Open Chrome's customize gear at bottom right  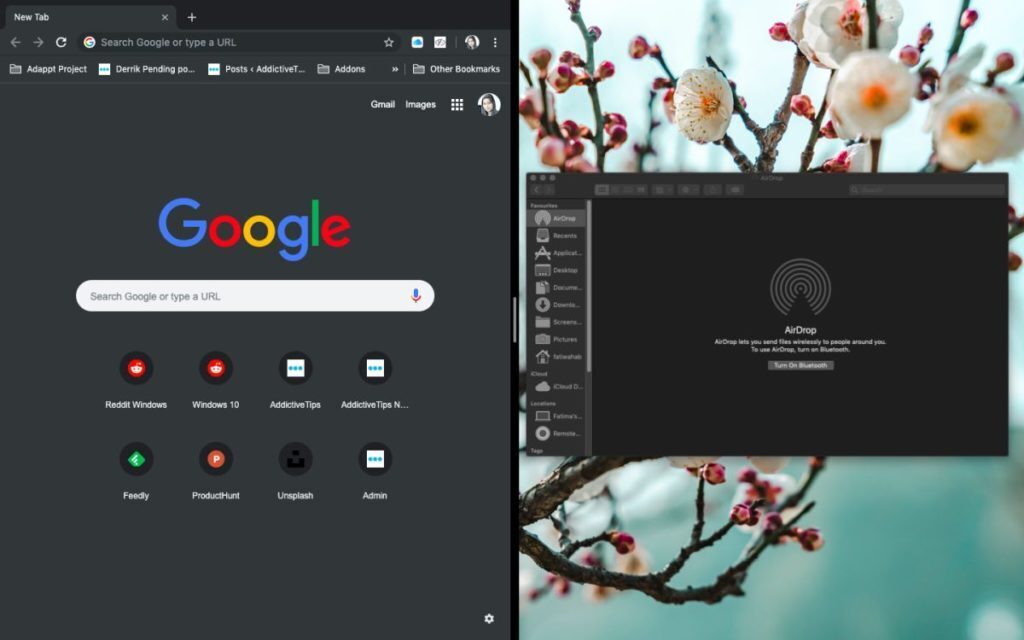pos(489,619)
